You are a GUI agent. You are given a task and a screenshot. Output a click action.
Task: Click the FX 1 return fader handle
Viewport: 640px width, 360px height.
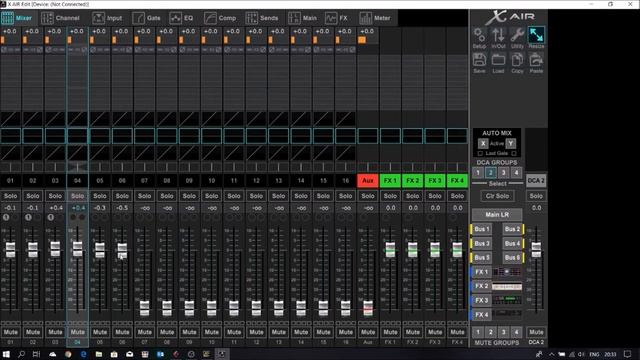(x=390, y=249)
